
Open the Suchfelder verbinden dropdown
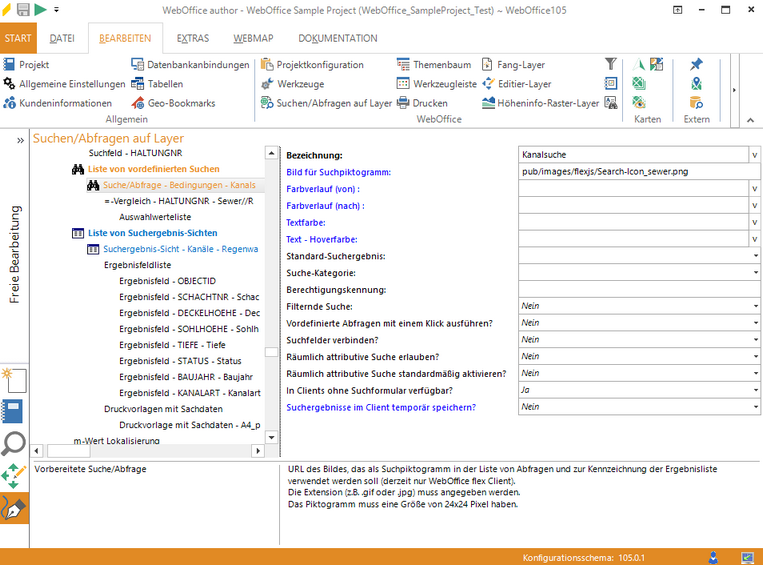(755, 340)
